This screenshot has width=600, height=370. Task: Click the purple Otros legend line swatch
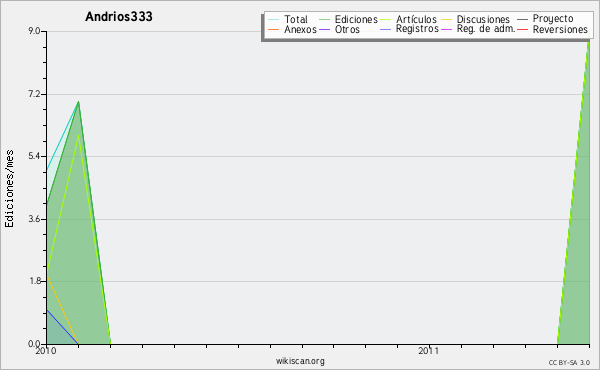point(324,29)
